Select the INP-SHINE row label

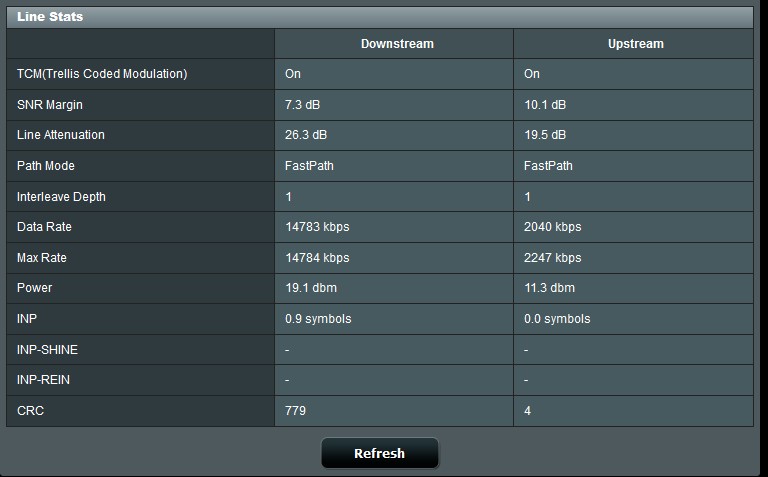[47, 350]
